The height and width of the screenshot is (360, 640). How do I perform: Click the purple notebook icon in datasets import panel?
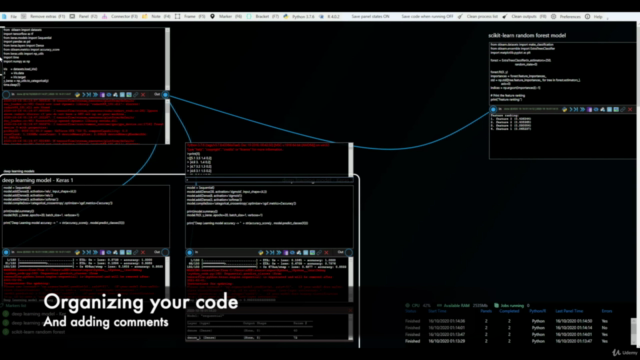tap(102, 95)
